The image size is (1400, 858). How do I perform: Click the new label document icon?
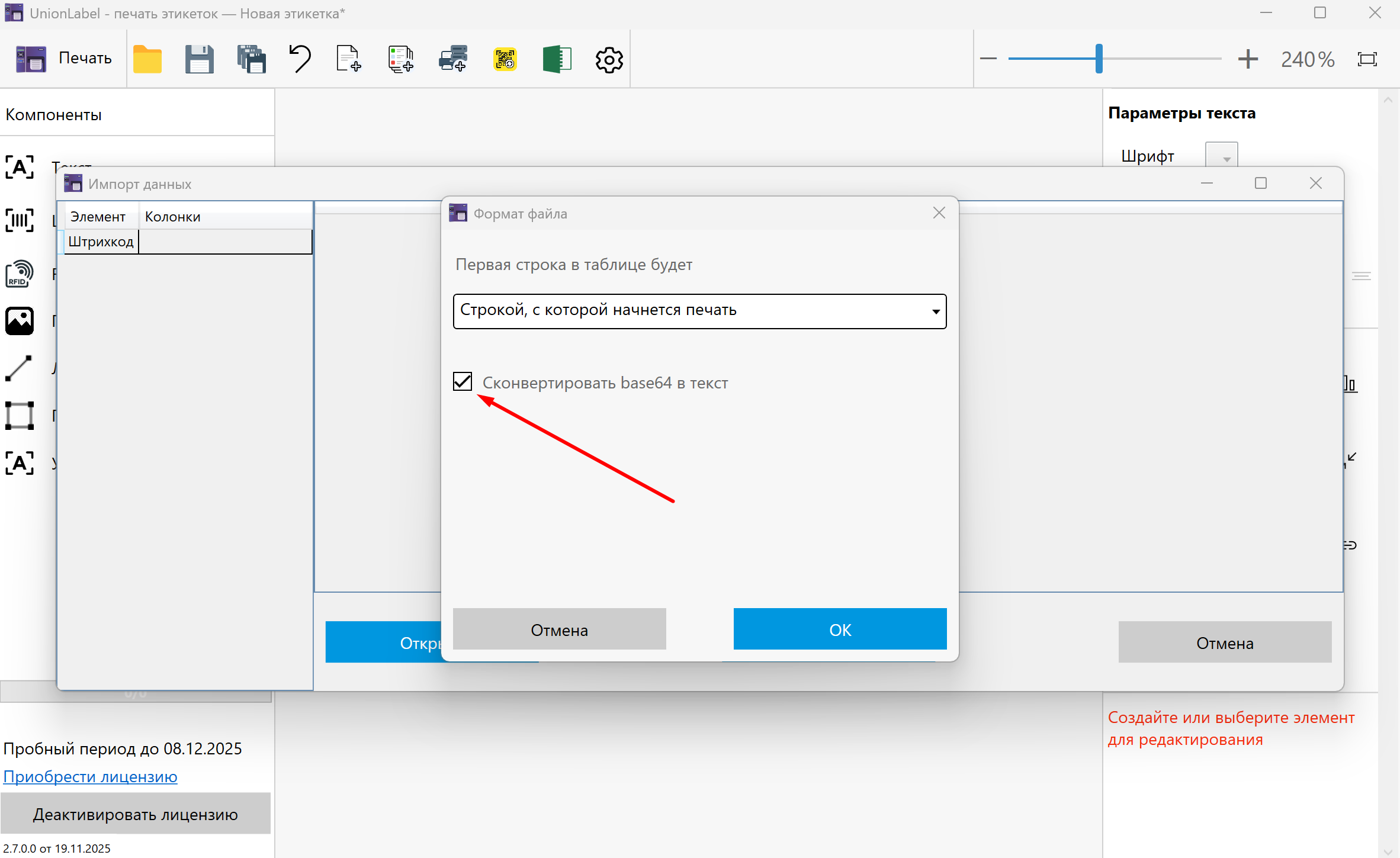348,59
